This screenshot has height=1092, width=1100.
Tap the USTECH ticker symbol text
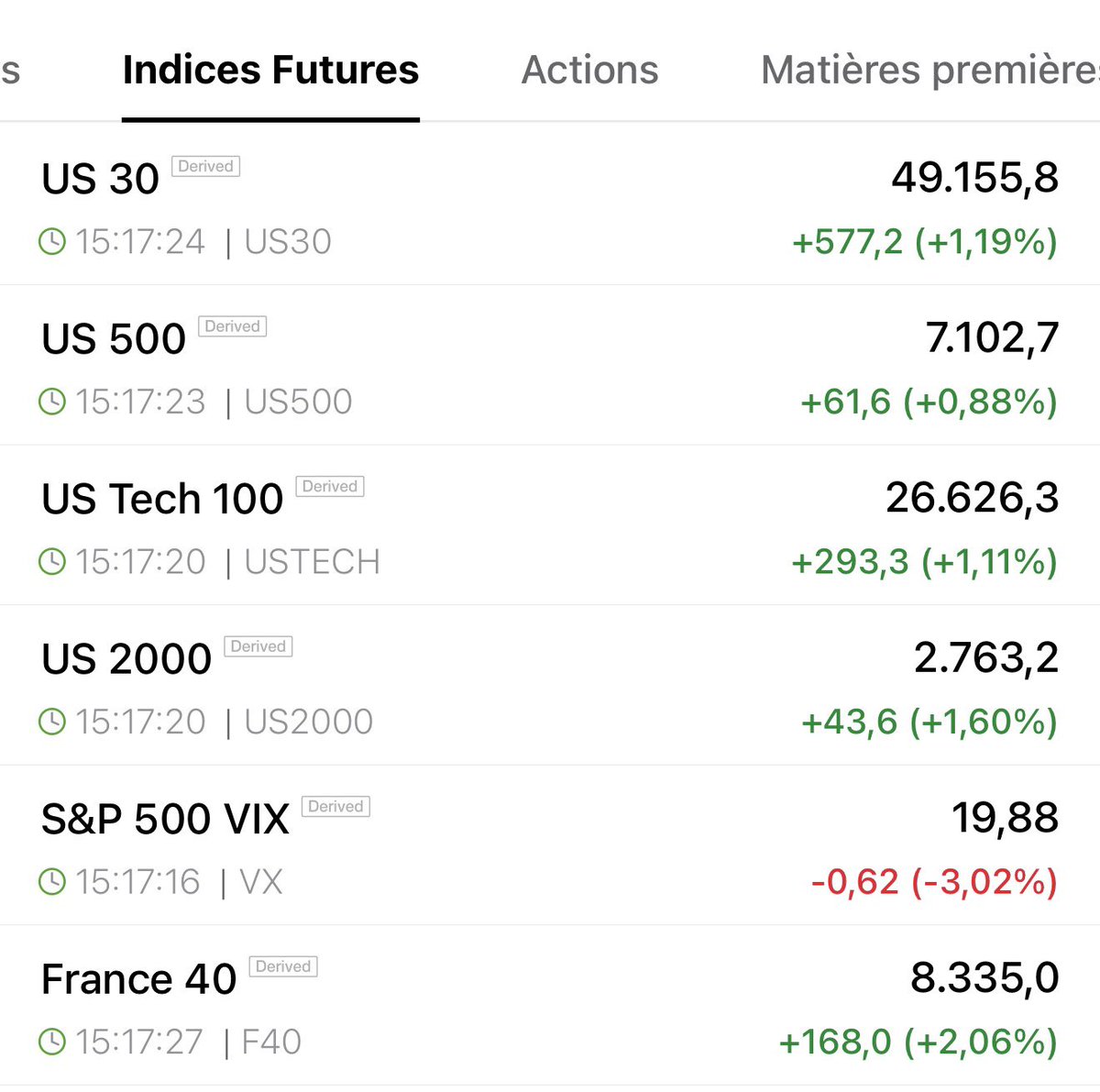click(x=312, y=562)
